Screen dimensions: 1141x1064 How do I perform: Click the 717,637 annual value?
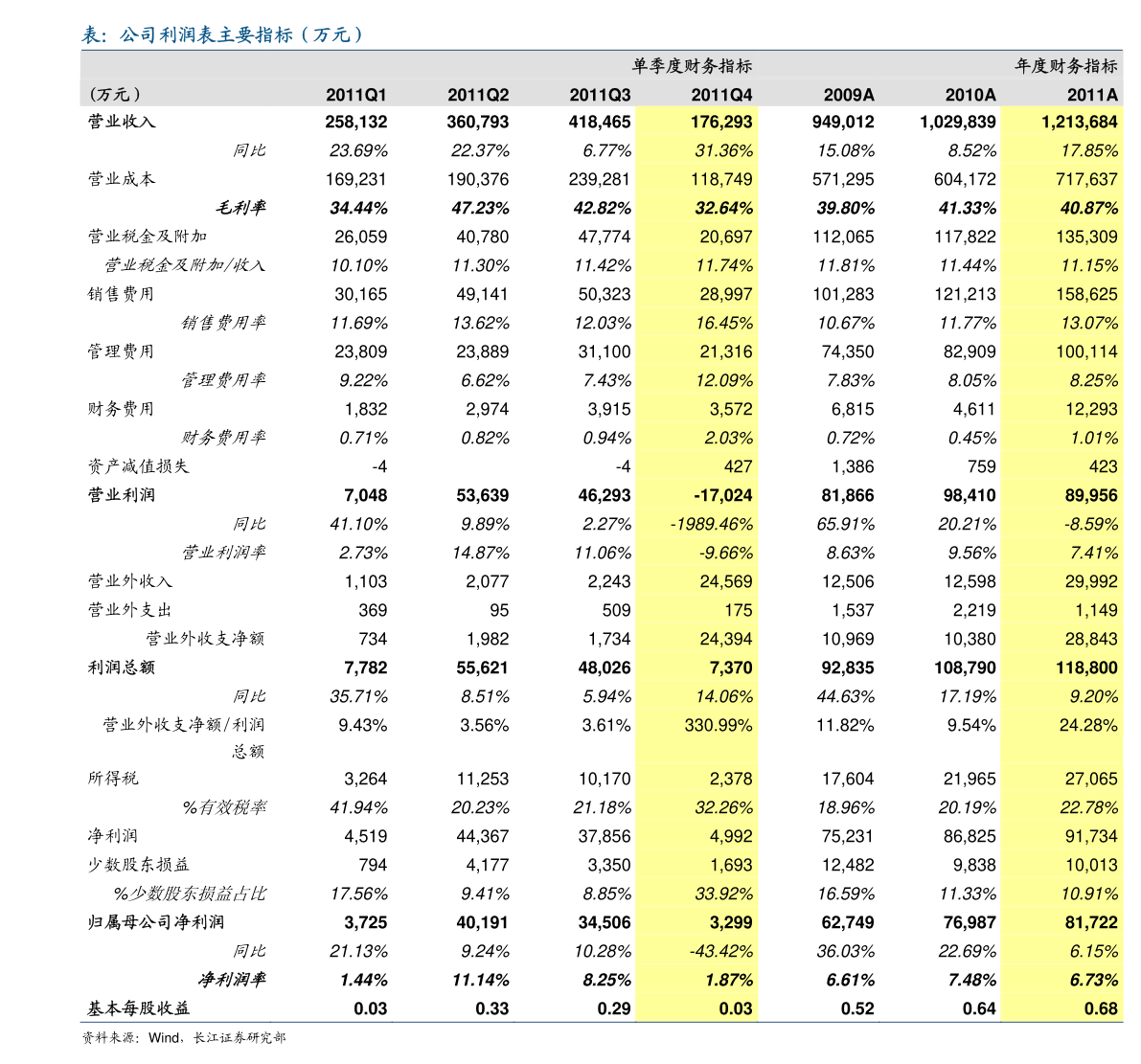tap(1086, 179)
